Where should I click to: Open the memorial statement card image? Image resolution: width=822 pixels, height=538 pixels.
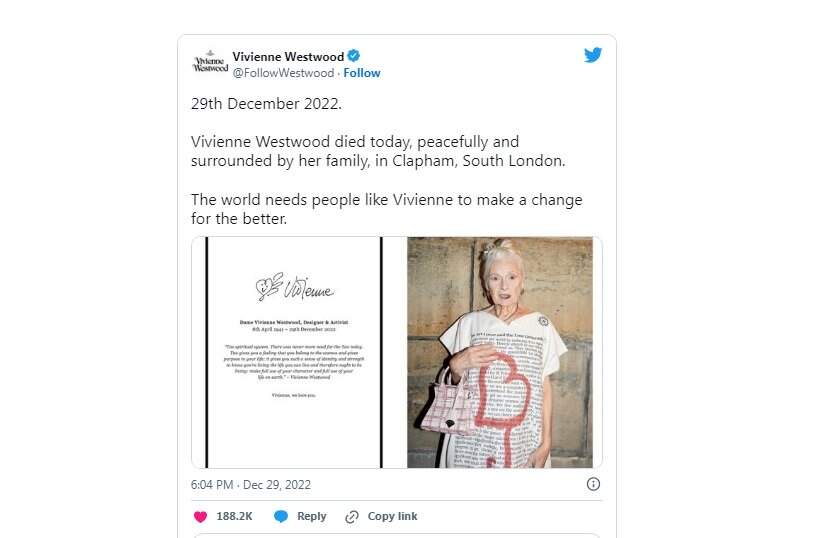point(294,352)
